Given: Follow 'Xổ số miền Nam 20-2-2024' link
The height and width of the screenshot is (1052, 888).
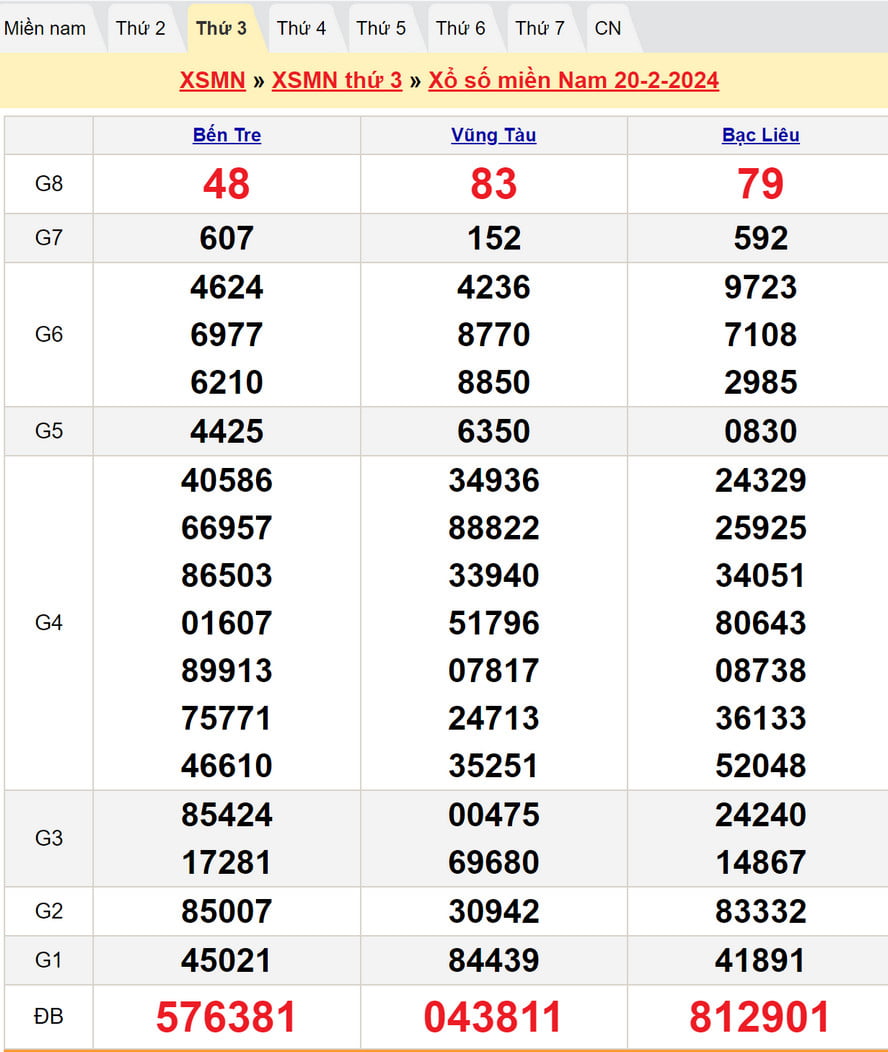Looking at the screenshot, I should coord(573,81).
